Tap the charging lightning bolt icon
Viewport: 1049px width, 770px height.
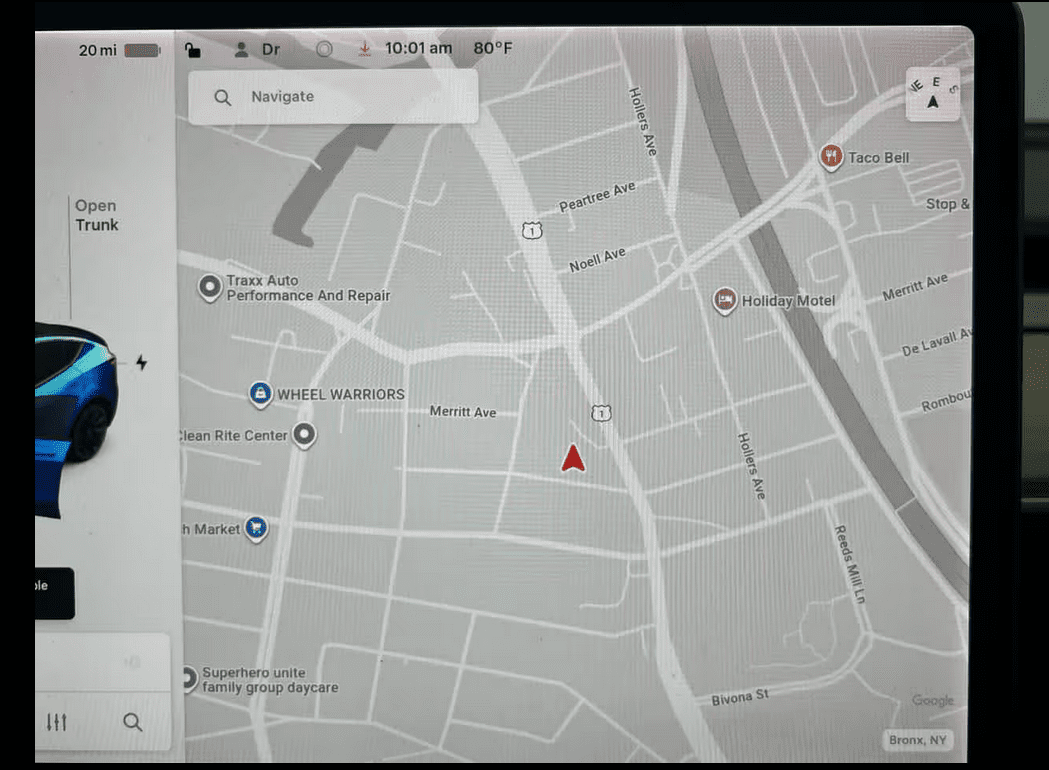coord(141,362)
